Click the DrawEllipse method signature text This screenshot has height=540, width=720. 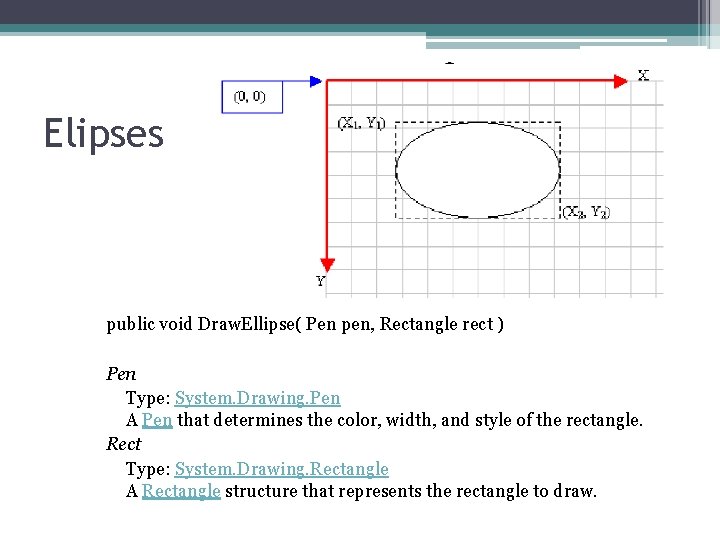coord(305,324)
